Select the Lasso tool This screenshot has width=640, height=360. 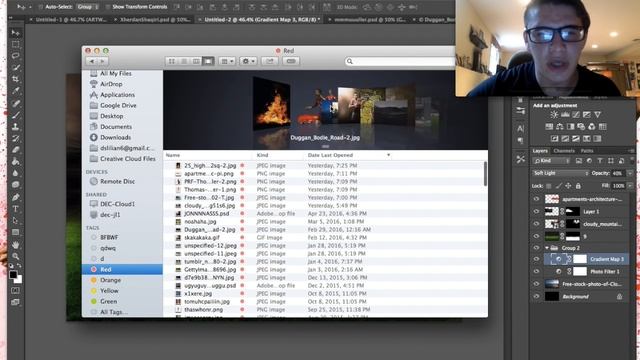click(x=16, y=56)
